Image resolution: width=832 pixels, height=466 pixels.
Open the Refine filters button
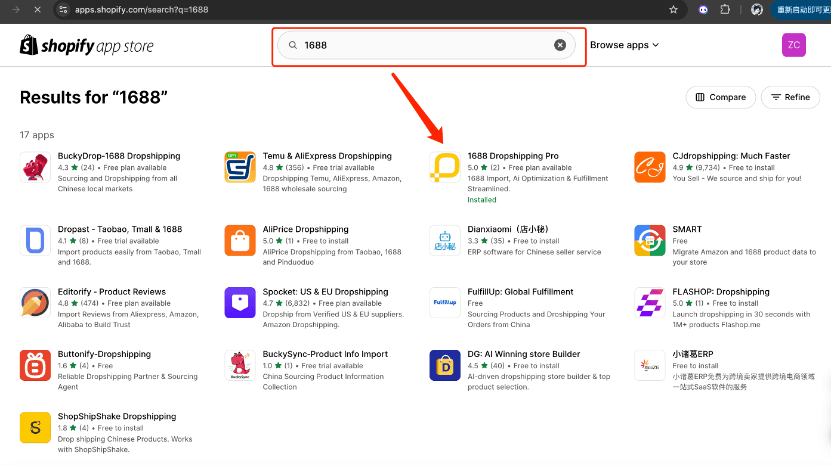[790, 97]
